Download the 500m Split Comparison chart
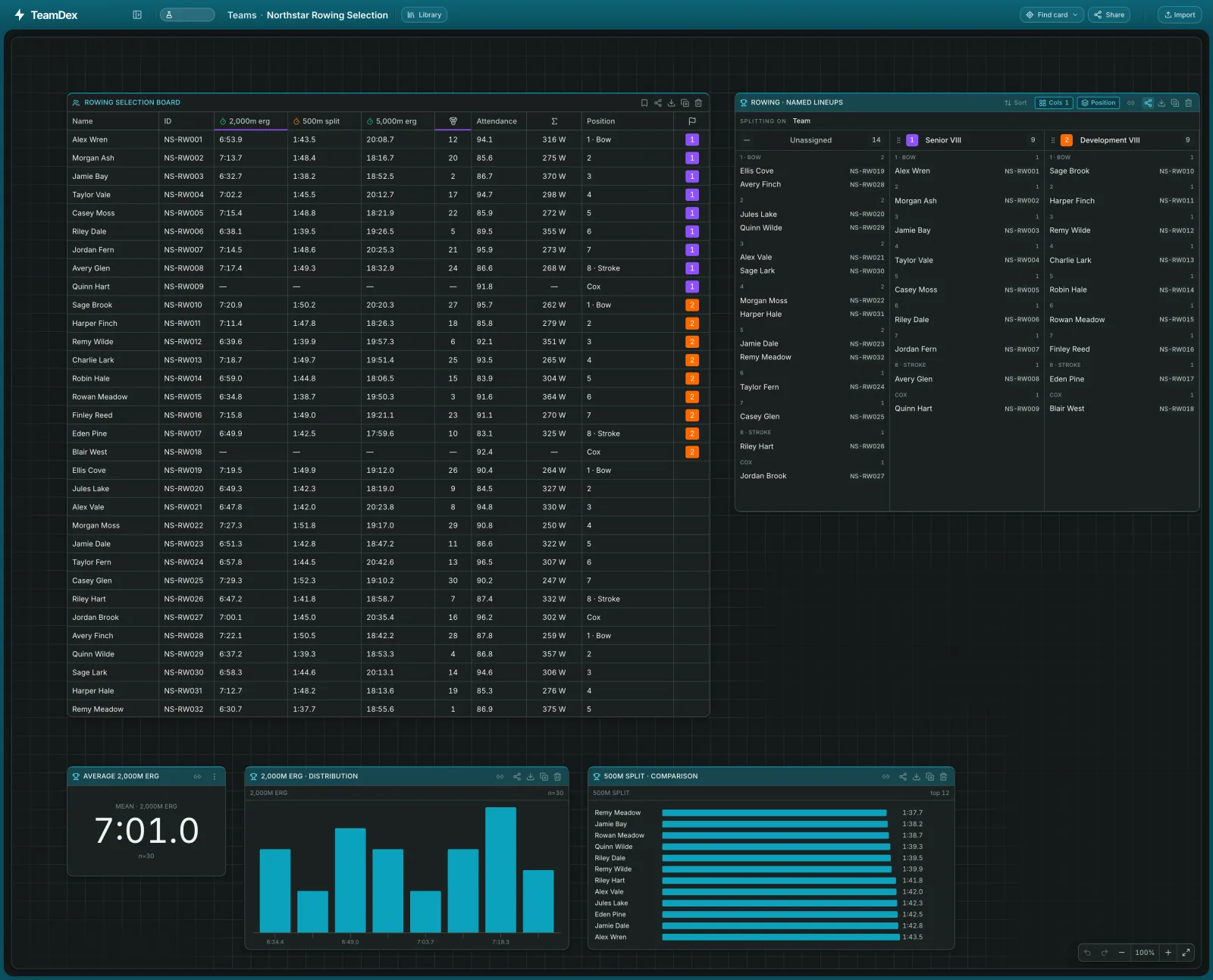 coord(917,777)
